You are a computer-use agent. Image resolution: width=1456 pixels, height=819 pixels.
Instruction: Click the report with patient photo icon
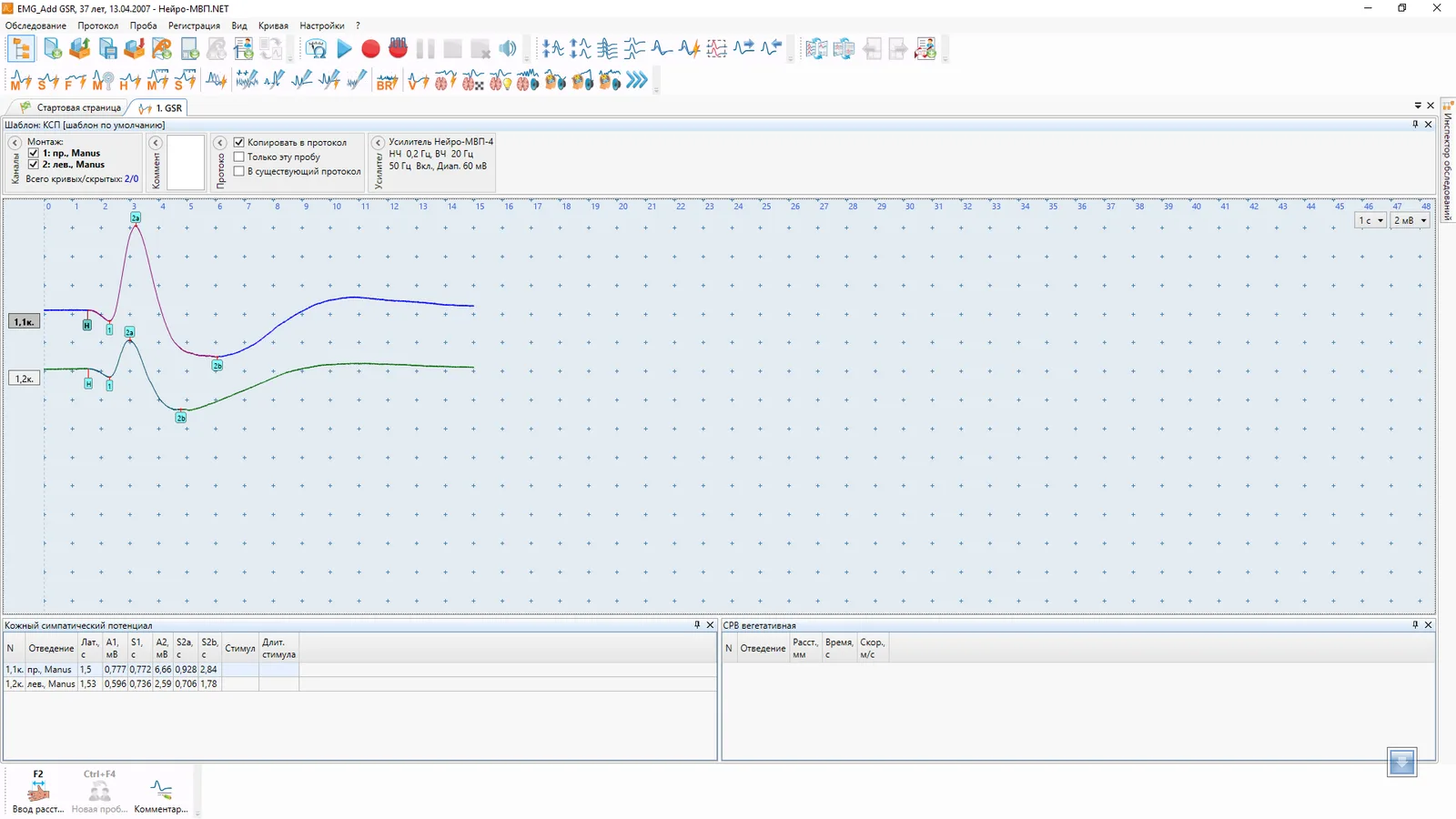[x=925, y=49]
